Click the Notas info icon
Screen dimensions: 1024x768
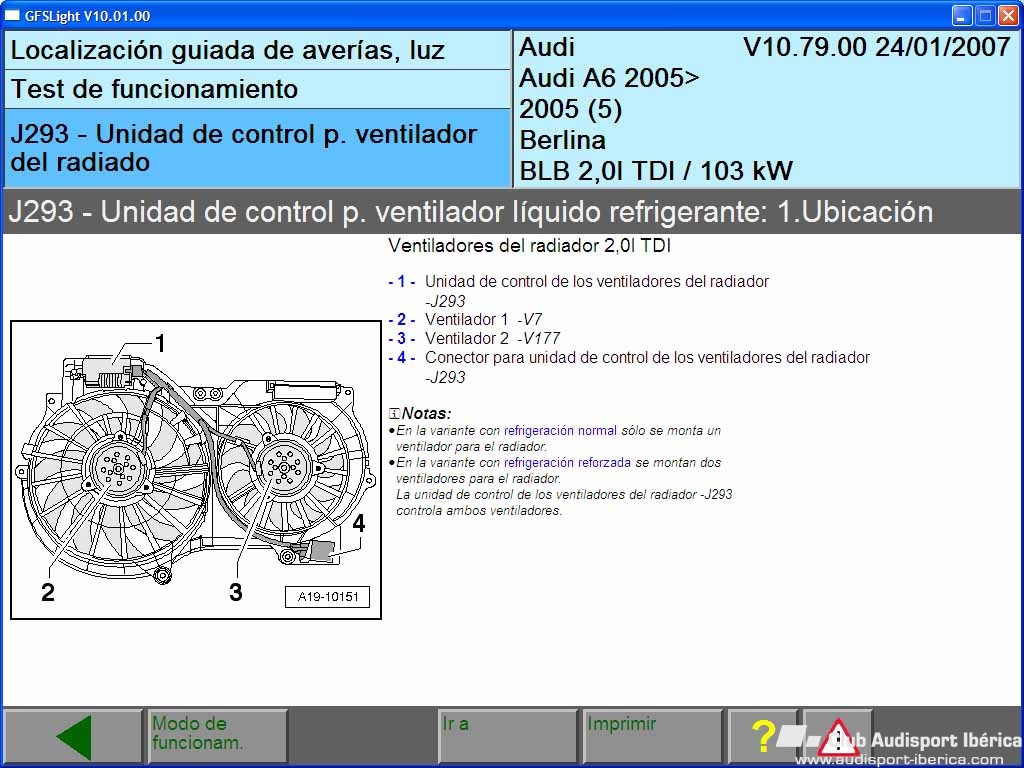click(394, 413)
